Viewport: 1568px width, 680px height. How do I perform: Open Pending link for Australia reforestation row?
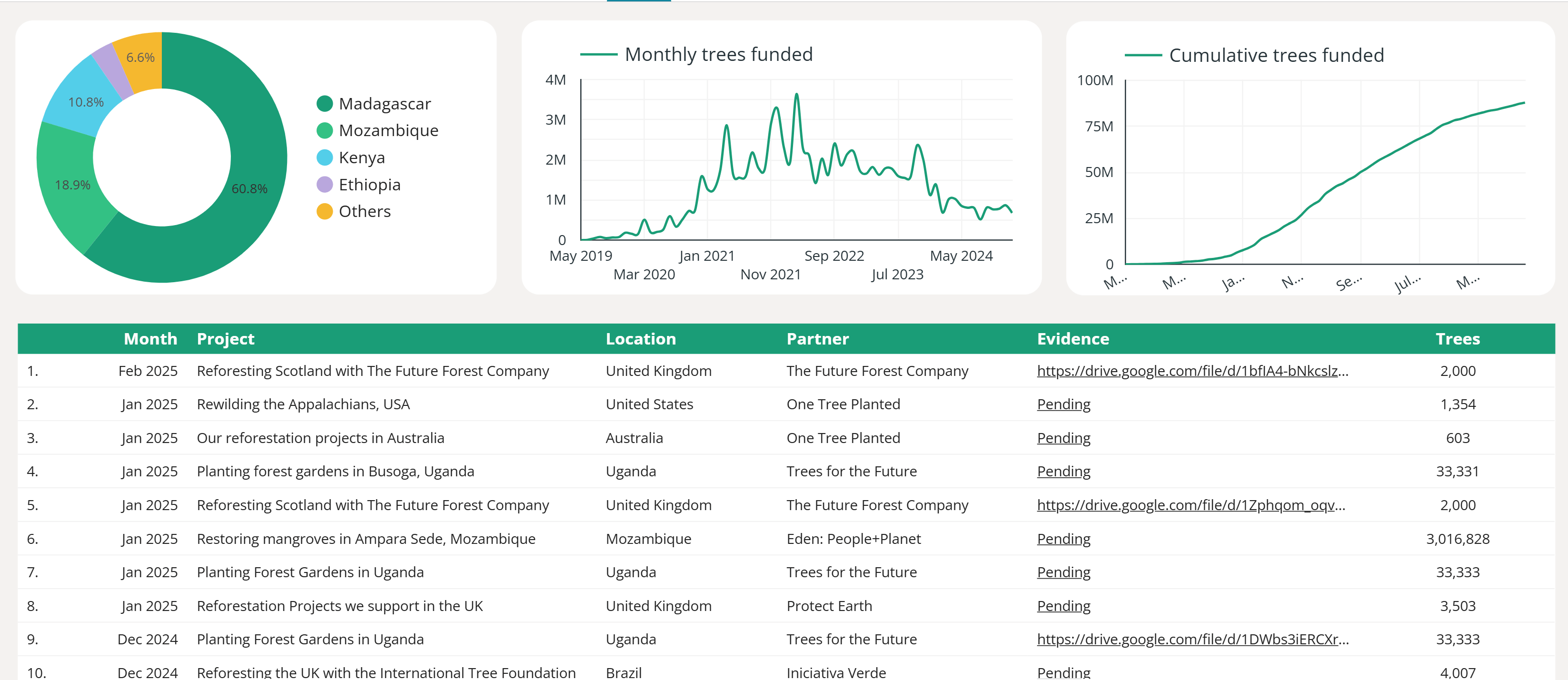(1063, 438)
